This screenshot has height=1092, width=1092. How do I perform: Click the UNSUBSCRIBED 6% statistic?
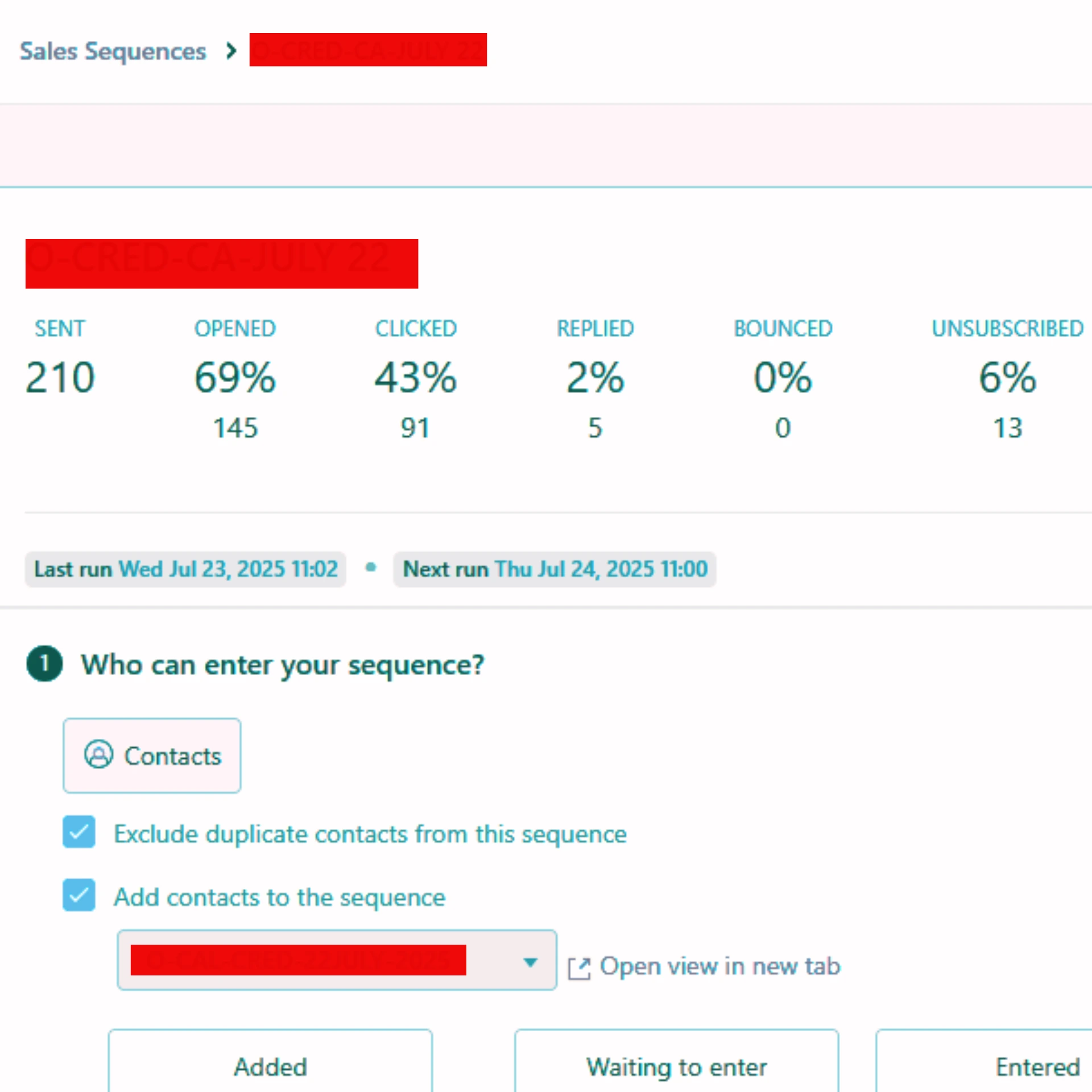(x=1007, y=377)
